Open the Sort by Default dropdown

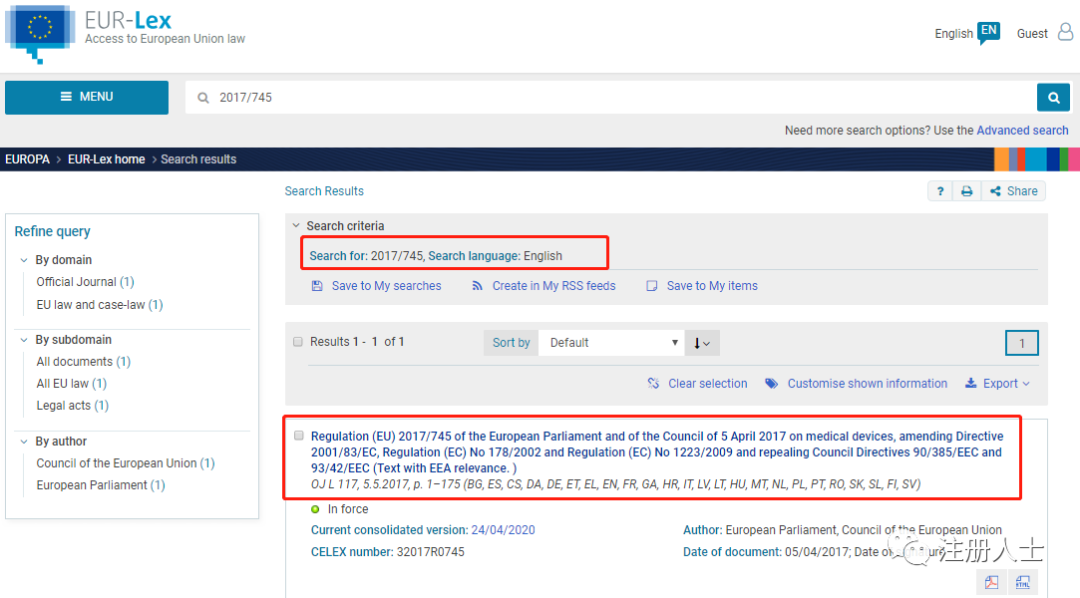(611, 343)
